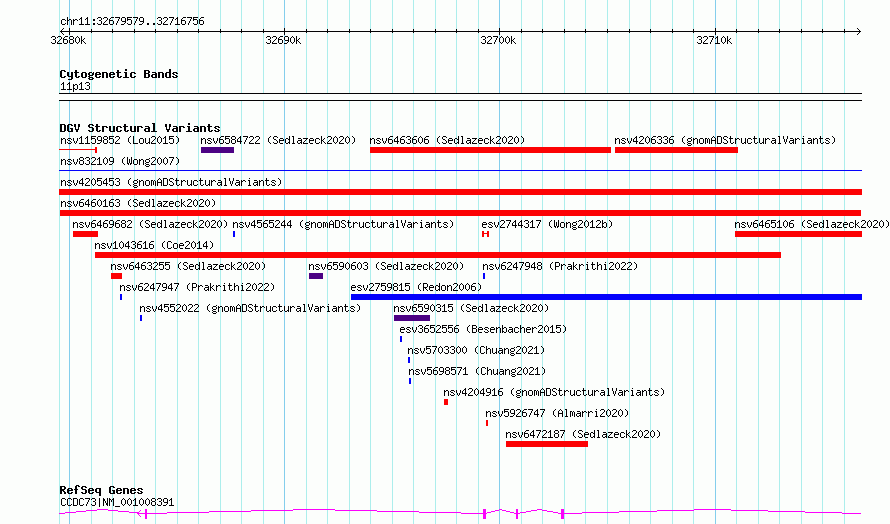
Task: Open nsv6247947 (Prakrithi2022) label
Action: click(197, 287)
